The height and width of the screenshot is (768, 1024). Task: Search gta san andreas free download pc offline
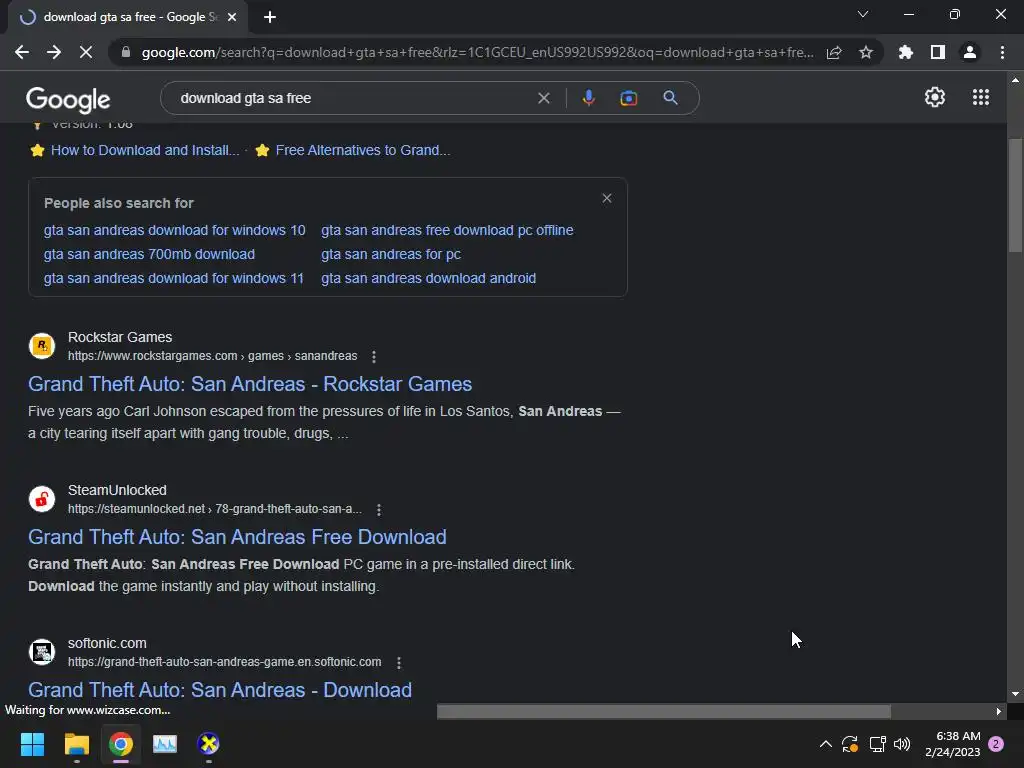click(447, 230)
